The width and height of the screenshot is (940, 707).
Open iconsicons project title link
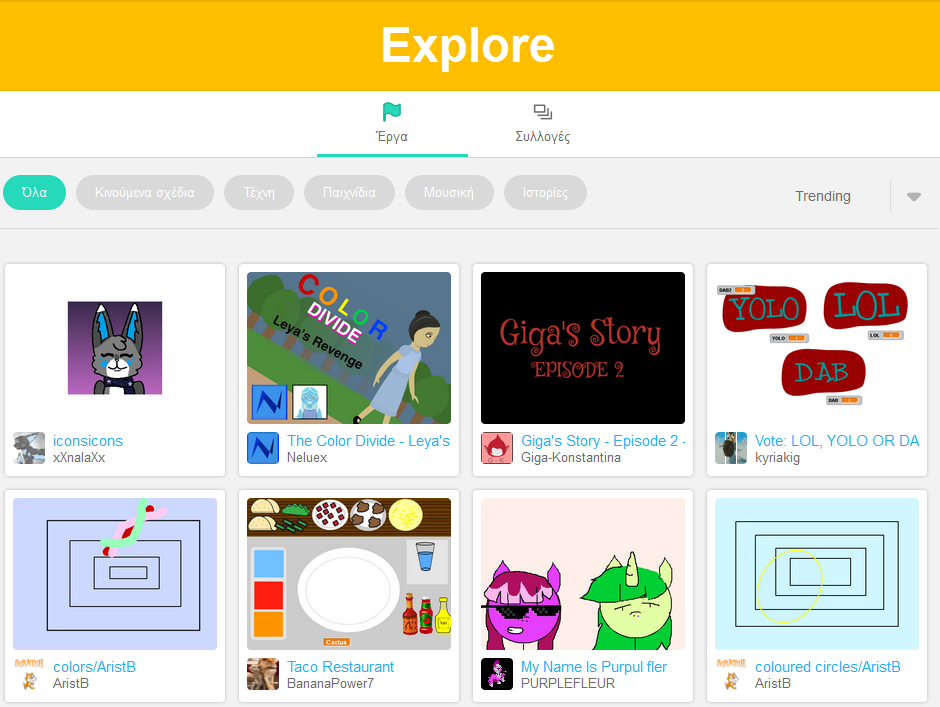[88, 441]
